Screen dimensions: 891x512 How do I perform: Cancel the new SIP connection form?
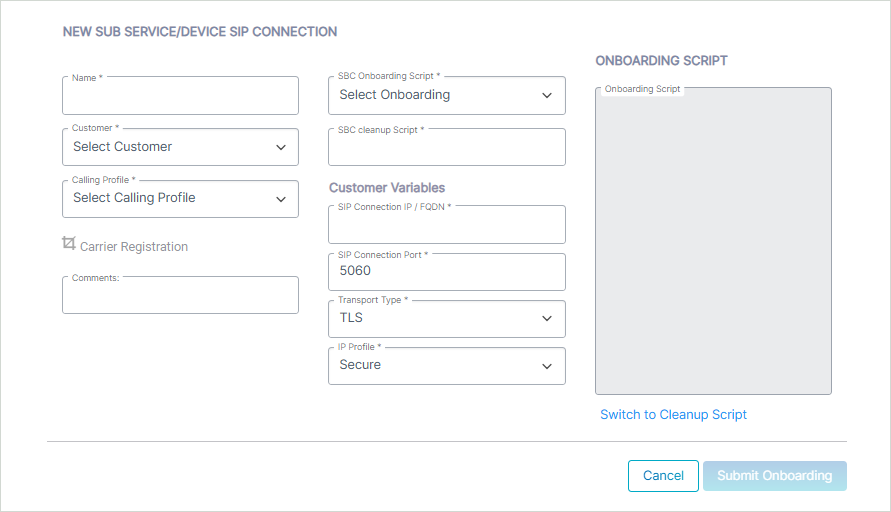[x=663, y=476]
